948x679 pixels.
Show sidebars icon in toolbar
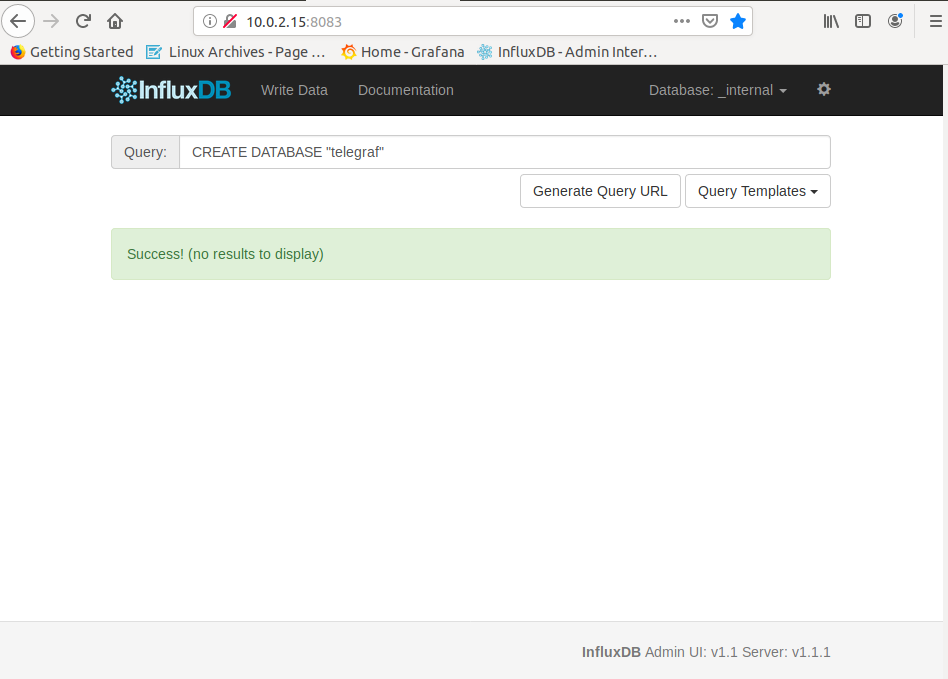tap(863, 21)
